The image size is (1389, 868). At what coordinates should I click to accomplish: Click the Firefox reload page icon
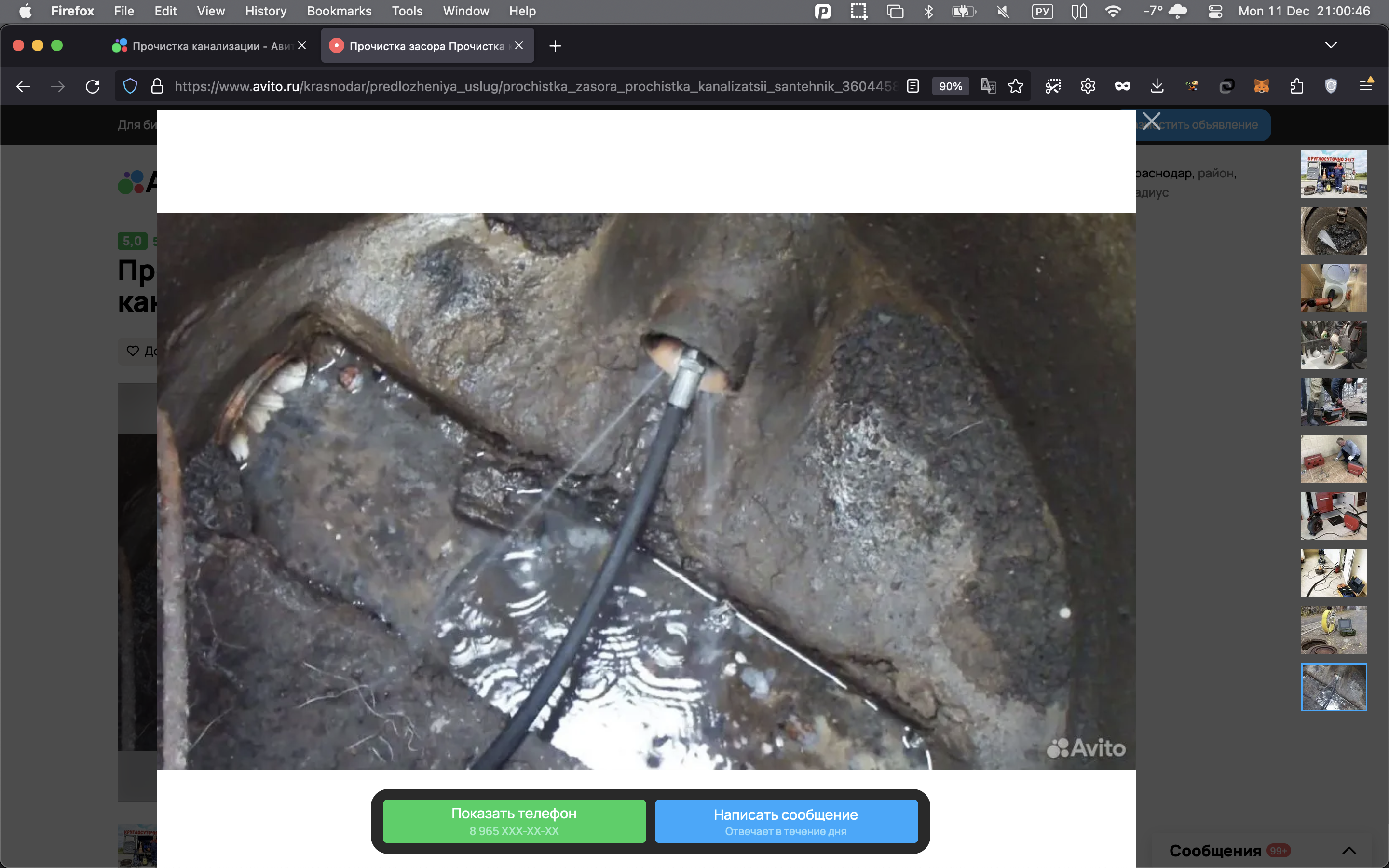93,87
